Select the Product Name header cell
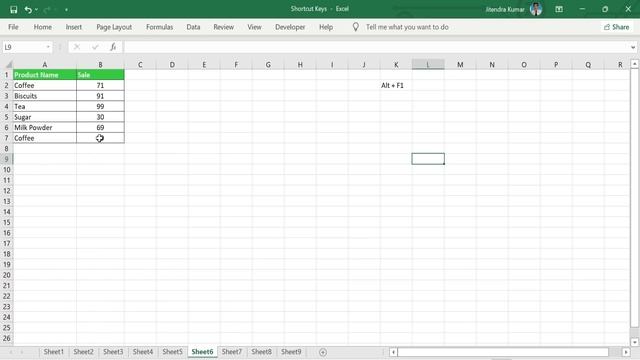Screen dimensions: 640x360 (x=44, y=75)
